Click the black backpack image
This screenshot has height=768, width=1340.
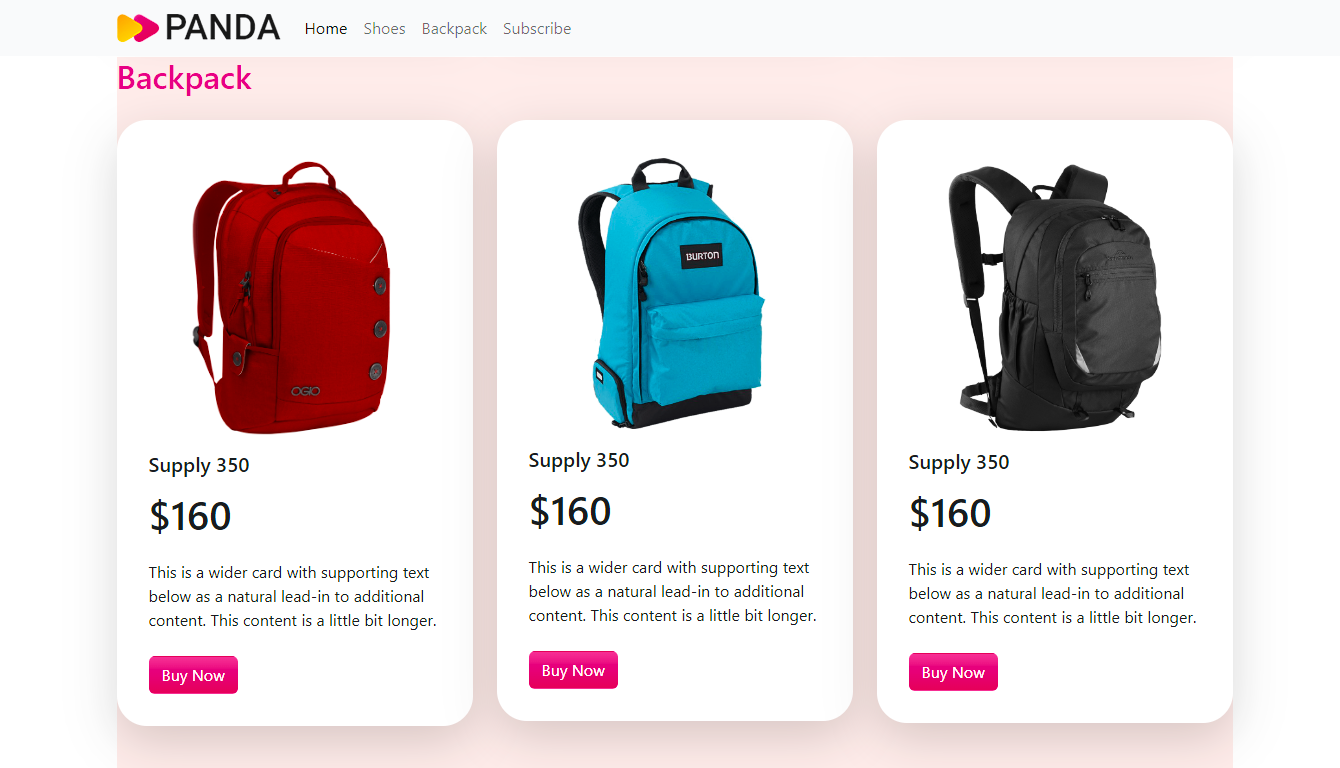click(1056, 297)
